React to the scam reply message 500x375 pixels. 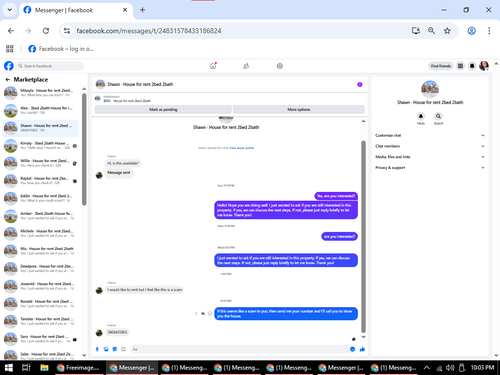point(210,313)
